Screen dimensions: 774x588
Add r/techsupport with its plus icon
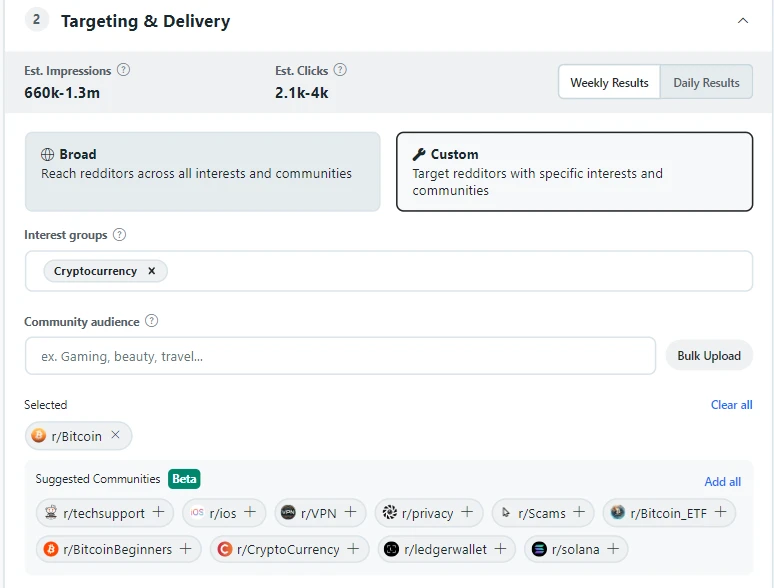click(158, 512)
